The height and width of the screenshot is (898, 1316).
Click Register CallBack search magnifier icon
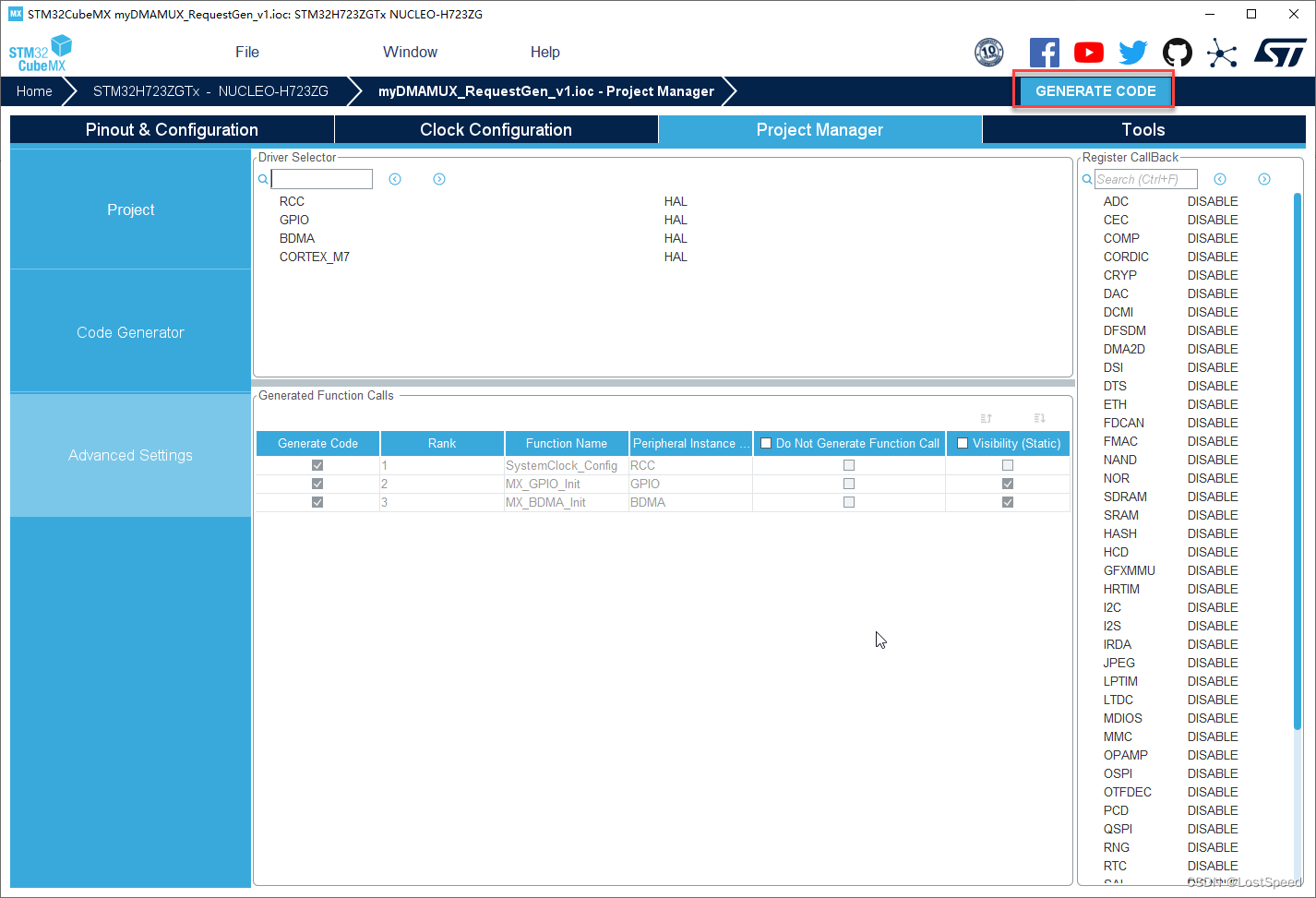(1087, 179)
